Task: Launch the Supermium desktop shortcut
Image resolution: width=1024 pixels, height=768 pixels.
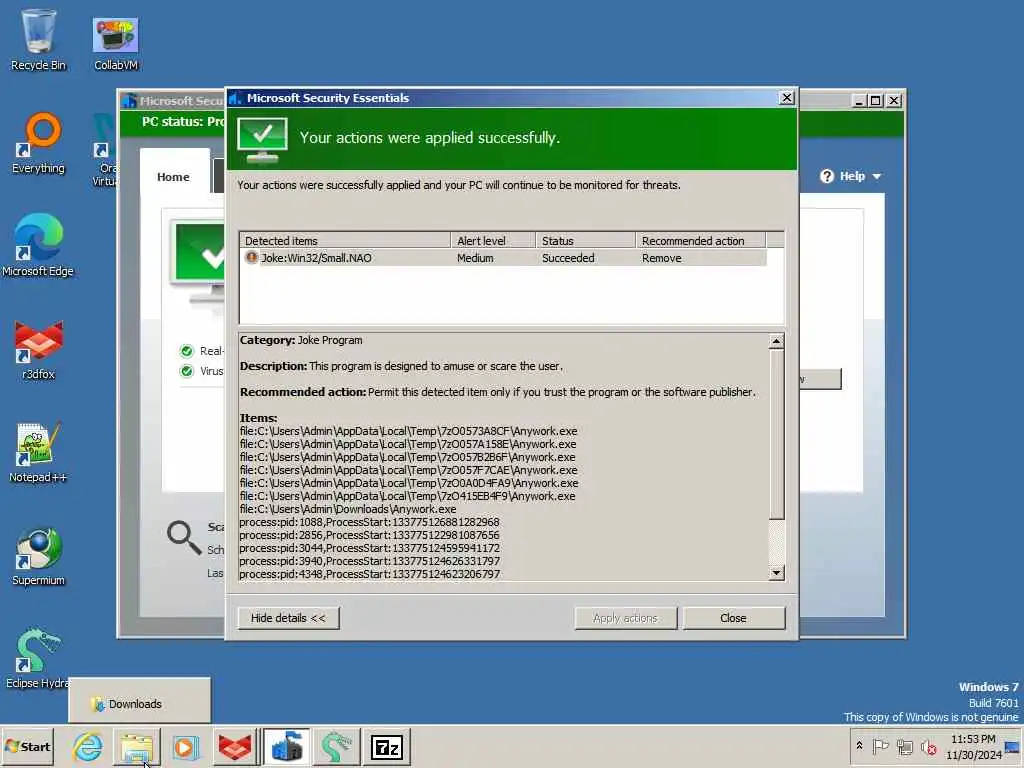Action: 38,556
